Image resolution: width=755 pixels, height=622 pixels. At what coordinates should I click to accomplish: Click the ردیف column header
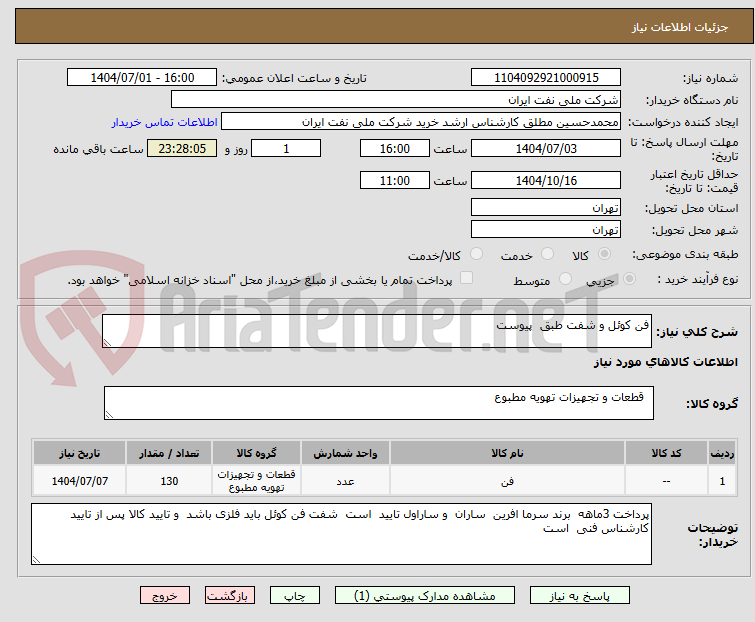pyautogui.click(x=722, y=453)
